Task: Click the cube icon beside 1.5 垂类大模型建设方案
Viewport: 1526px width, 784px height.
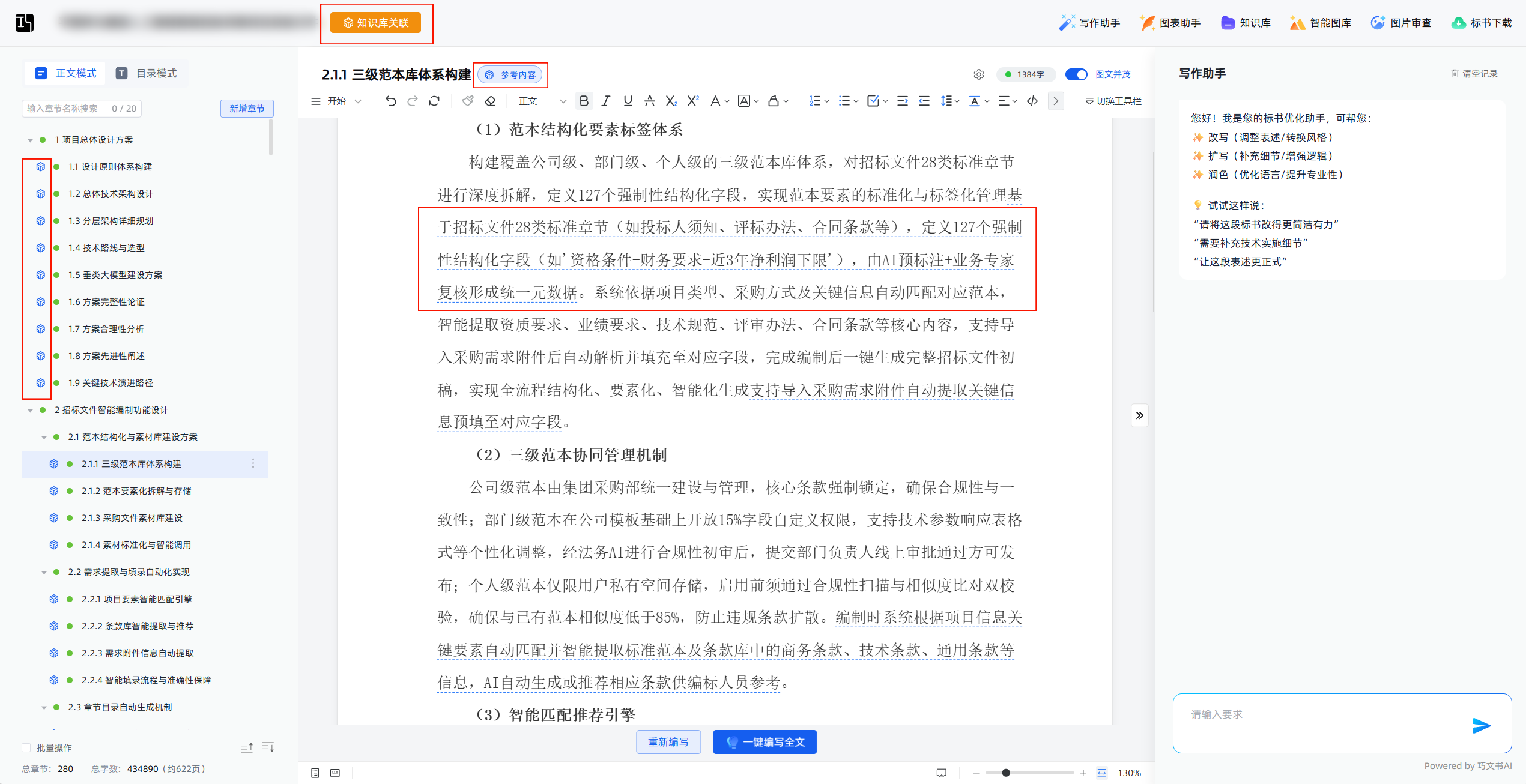Action: tap(40, 275)
